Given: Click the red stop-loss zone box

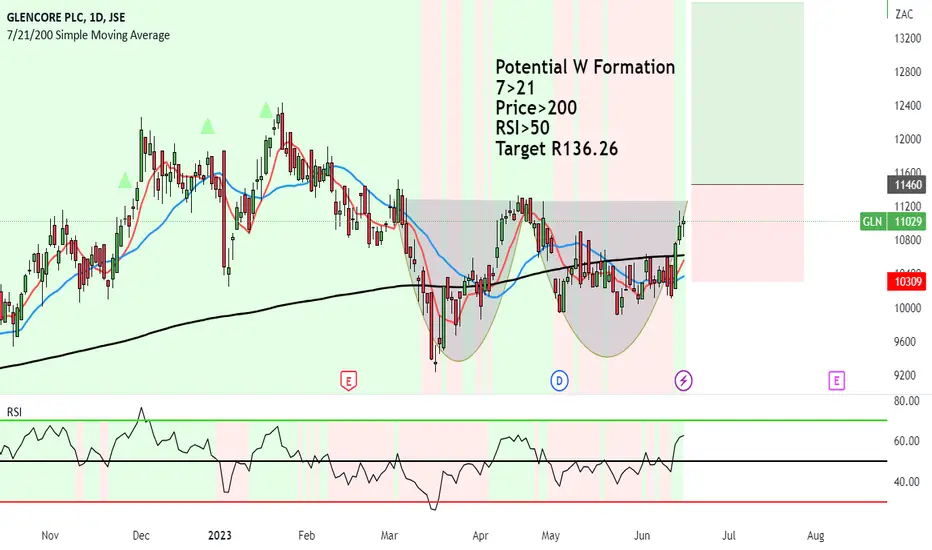Looking at the screenshot, I should pos(748,233).
